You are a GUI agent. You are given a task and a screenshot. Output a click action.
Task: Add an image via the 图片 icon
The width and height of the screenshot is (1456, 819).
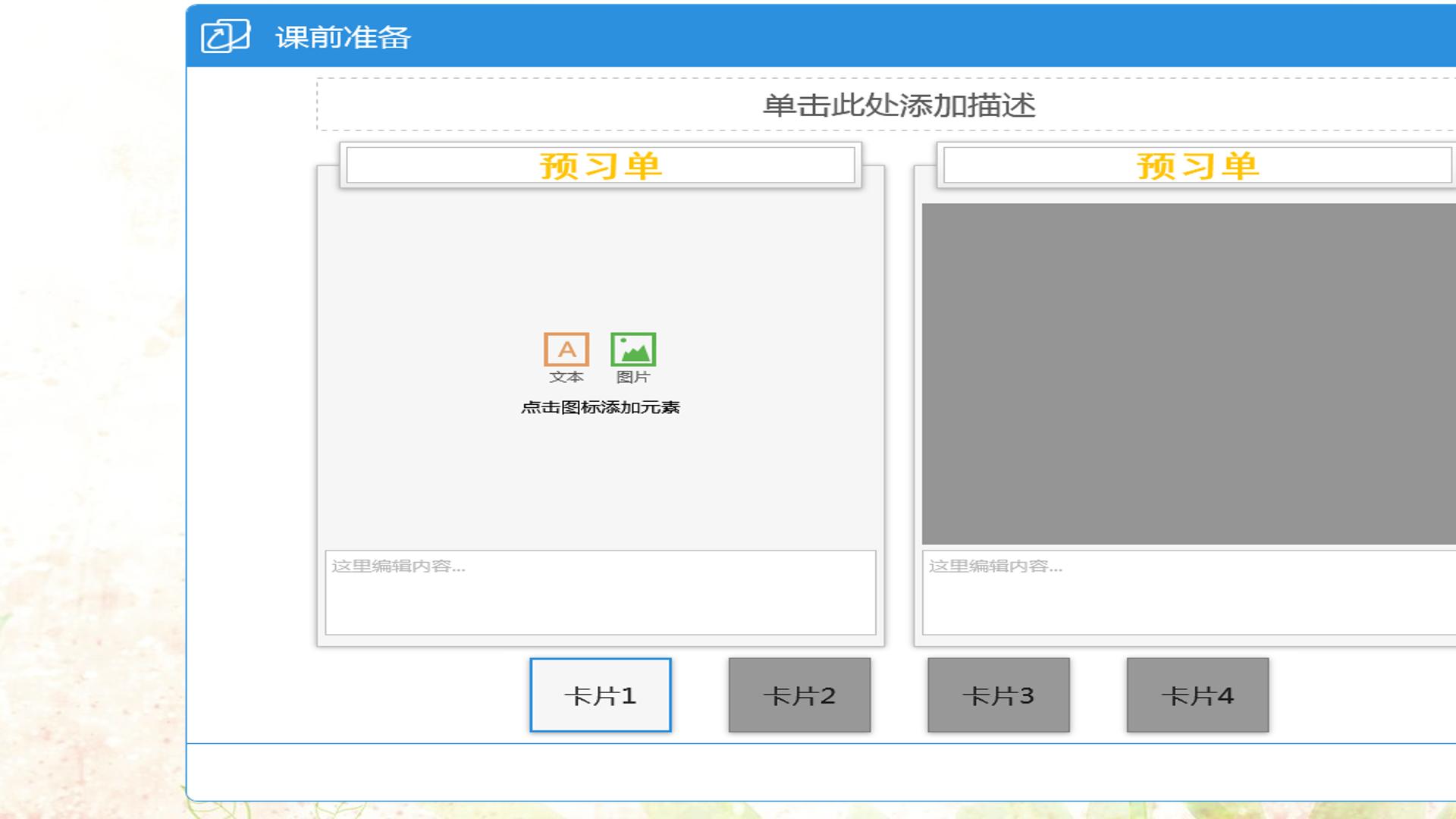pos(633,350)
